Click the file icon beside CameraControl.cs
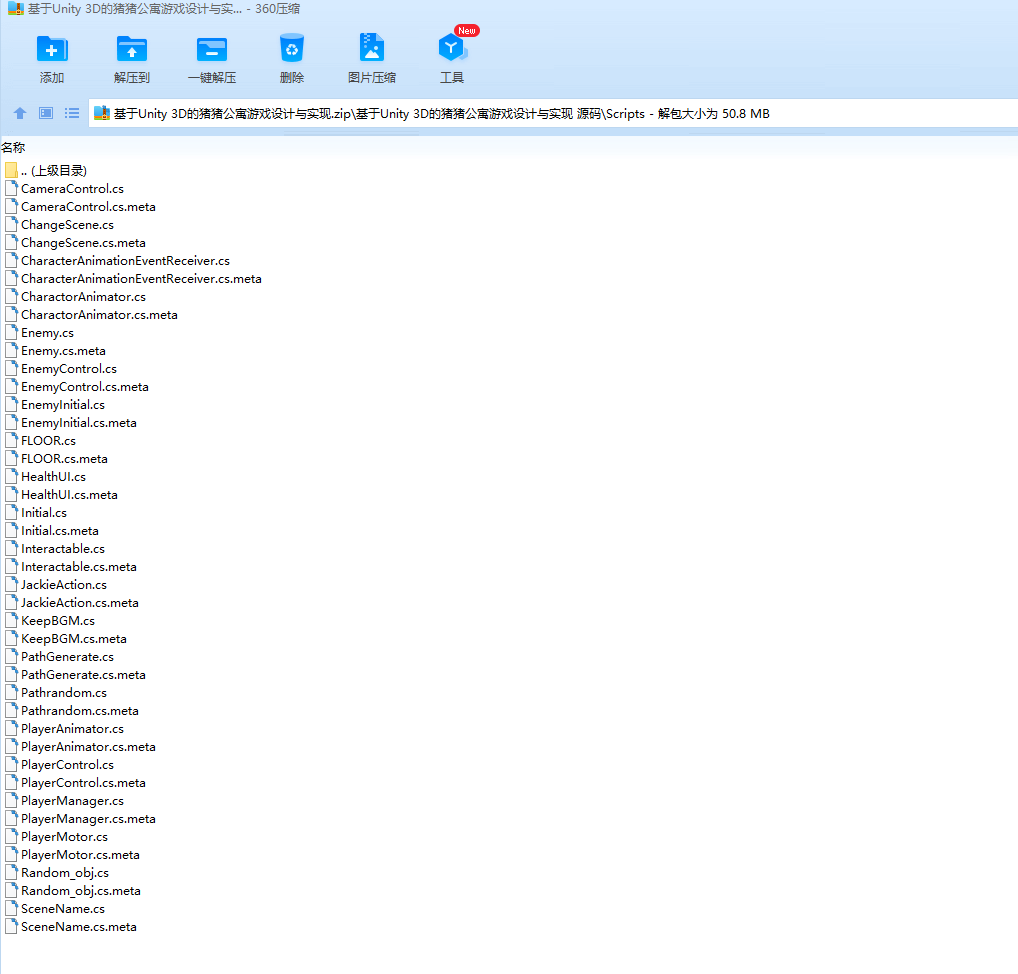 tap(11, 188)
